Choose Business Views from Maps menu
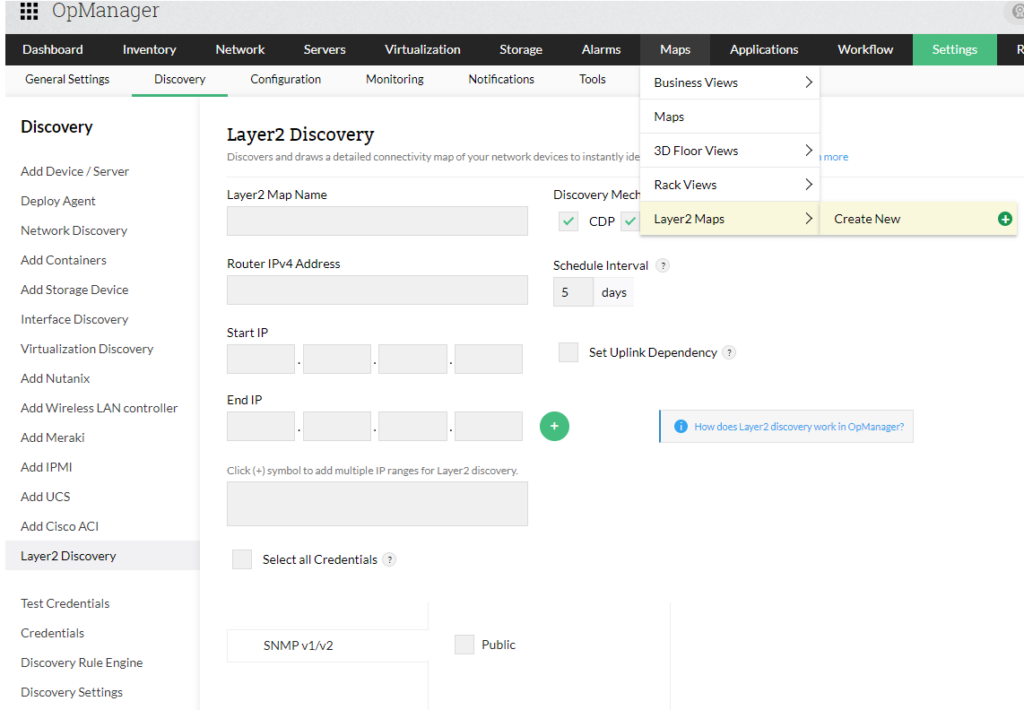Viewport: 1024px width, 710px height. (729, 82)
